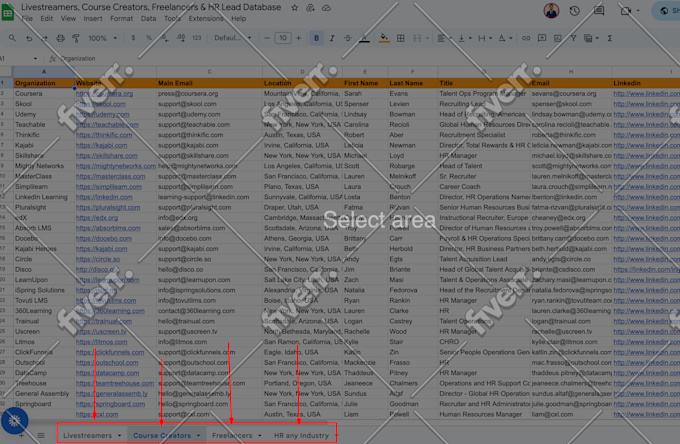Image resolution: width=680 pixels, height=444 pixels.
Task: Click the video meeting camera icon
Action: click(625, 11)
